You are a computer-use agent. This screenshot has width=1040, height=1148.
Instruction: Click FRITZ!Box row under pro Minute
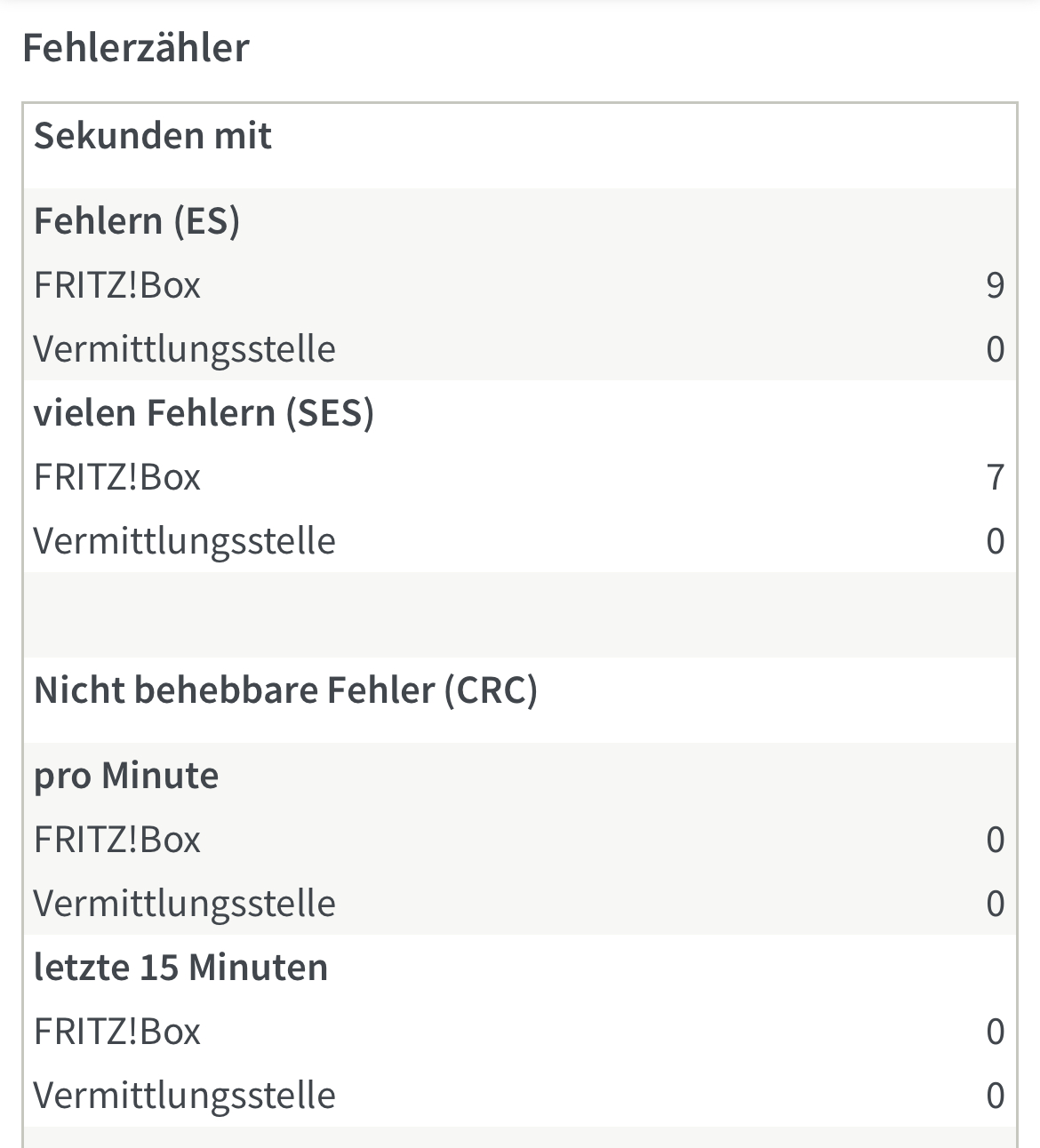pos(117,840)
